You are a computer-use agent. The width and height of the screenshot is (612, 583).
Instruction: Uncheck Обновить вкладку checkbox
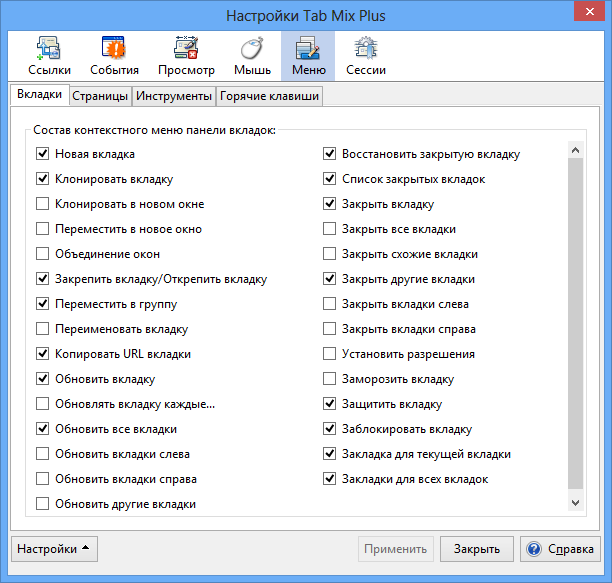click(x=43, y=379)
